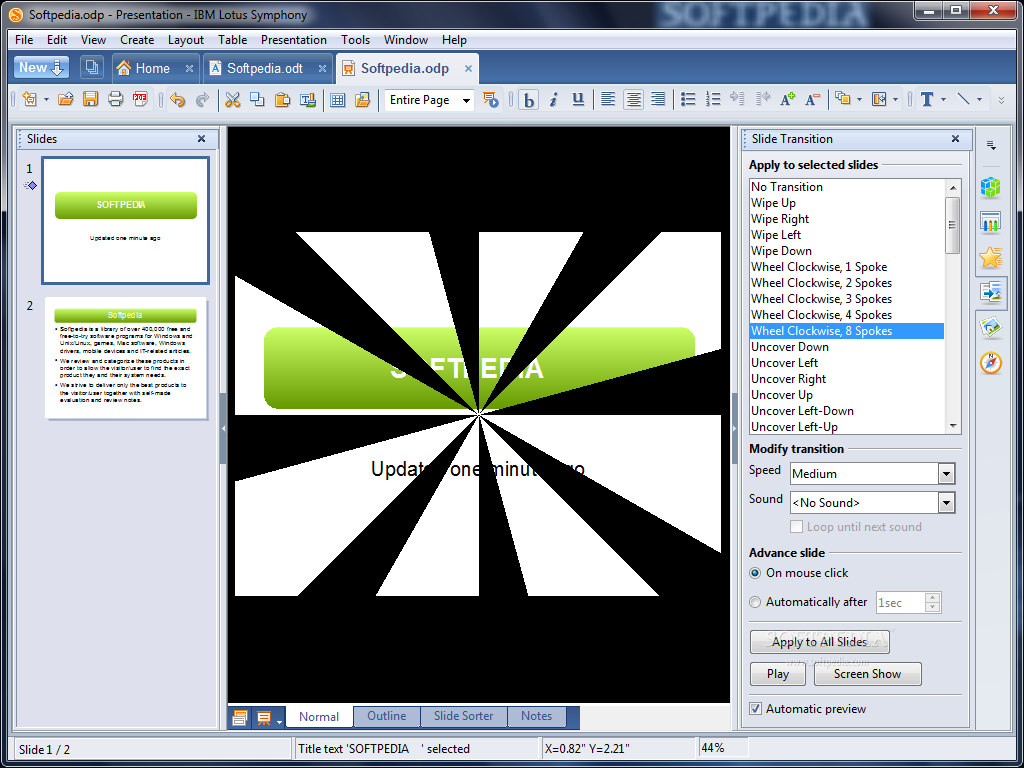Expand the Text tool dropdown arrow

(944, 100)
